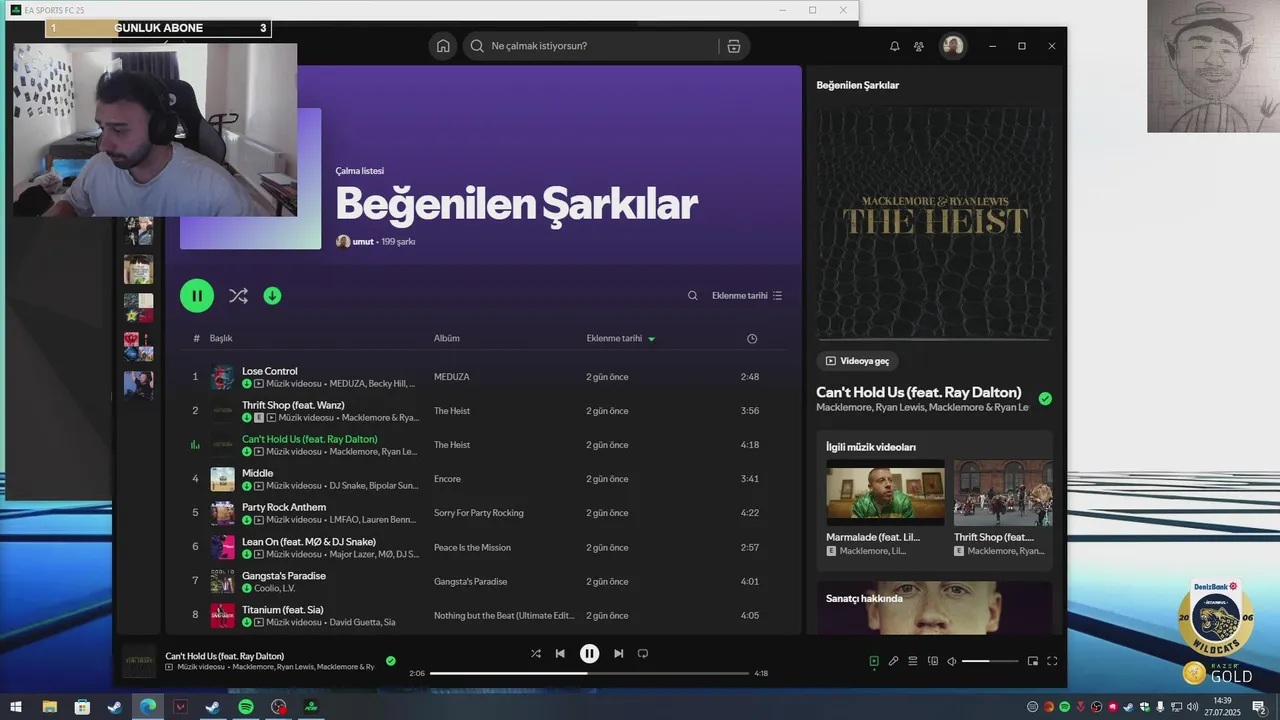Toggle shuffle in bottom player bar
1280x720 pixels.
[536, 653]
